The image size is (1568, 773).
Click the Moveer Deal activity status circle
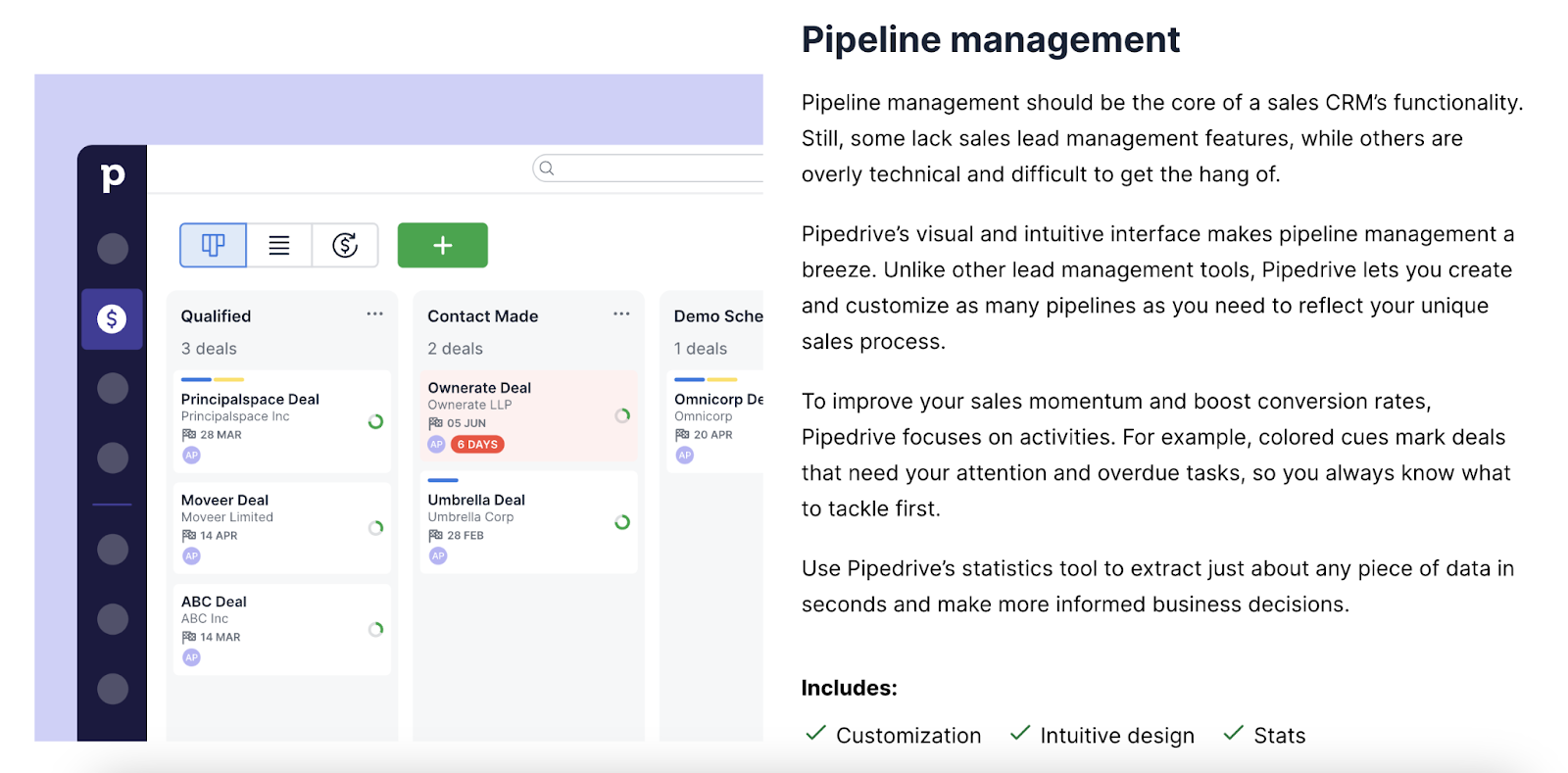(375, 528)
